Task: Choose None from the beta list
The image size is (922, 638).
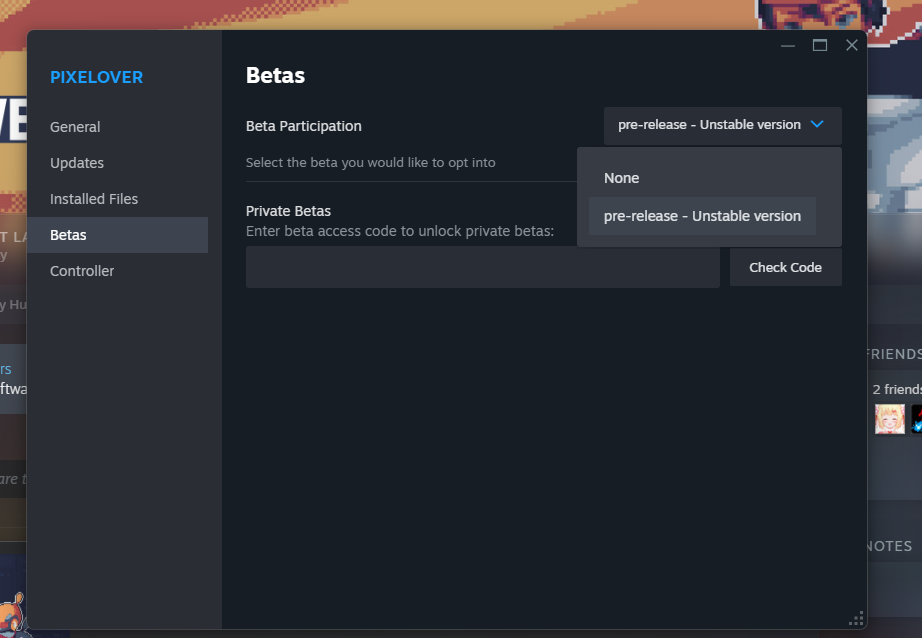Action: (702, 178)
